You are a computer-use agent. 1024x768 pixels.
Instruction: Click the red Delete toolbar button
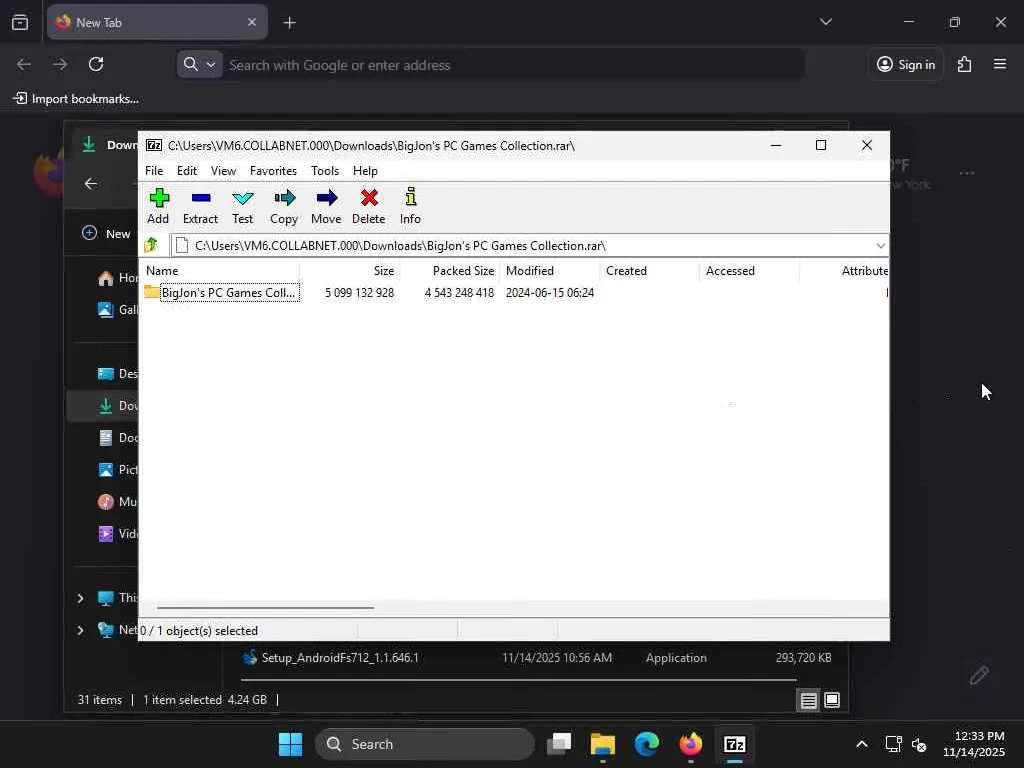[x=368, y=206]
